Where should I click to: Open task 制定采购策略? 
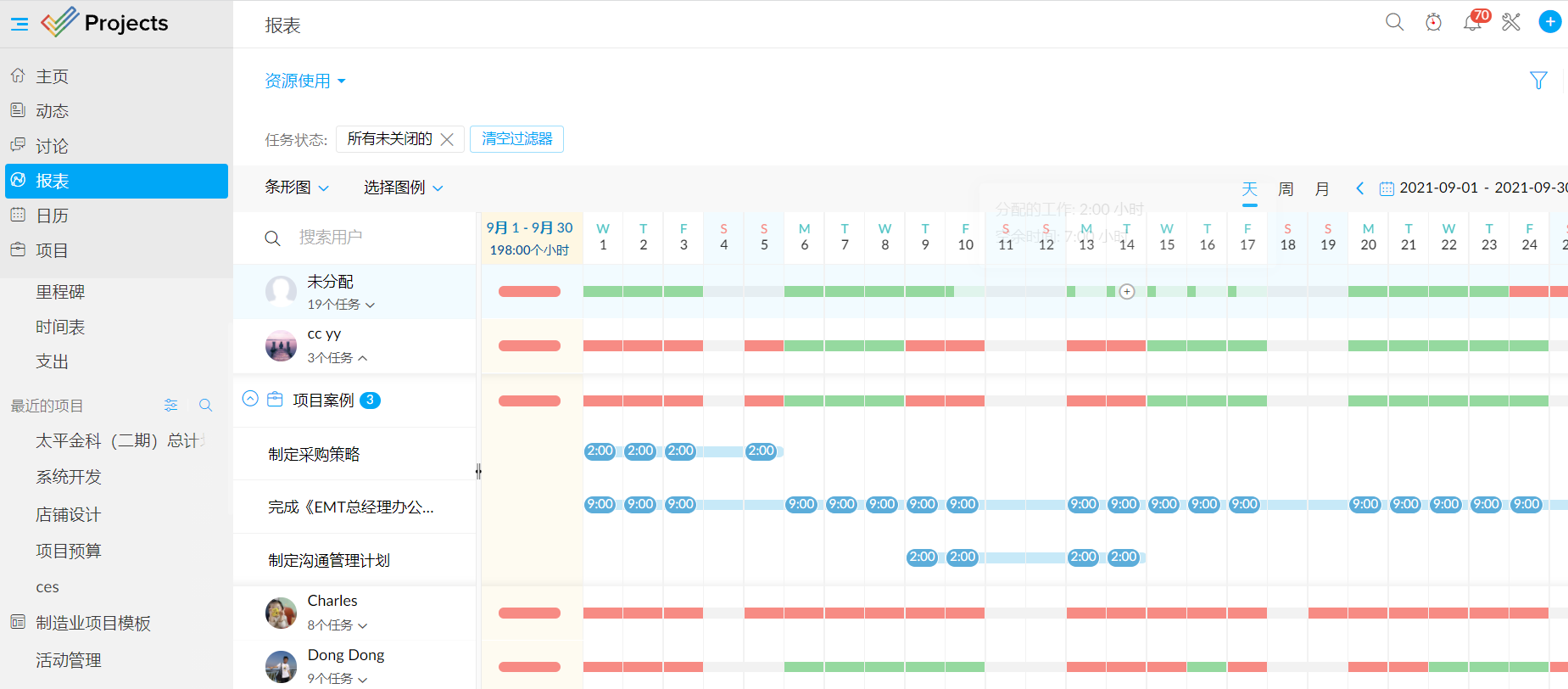point(314,454)
